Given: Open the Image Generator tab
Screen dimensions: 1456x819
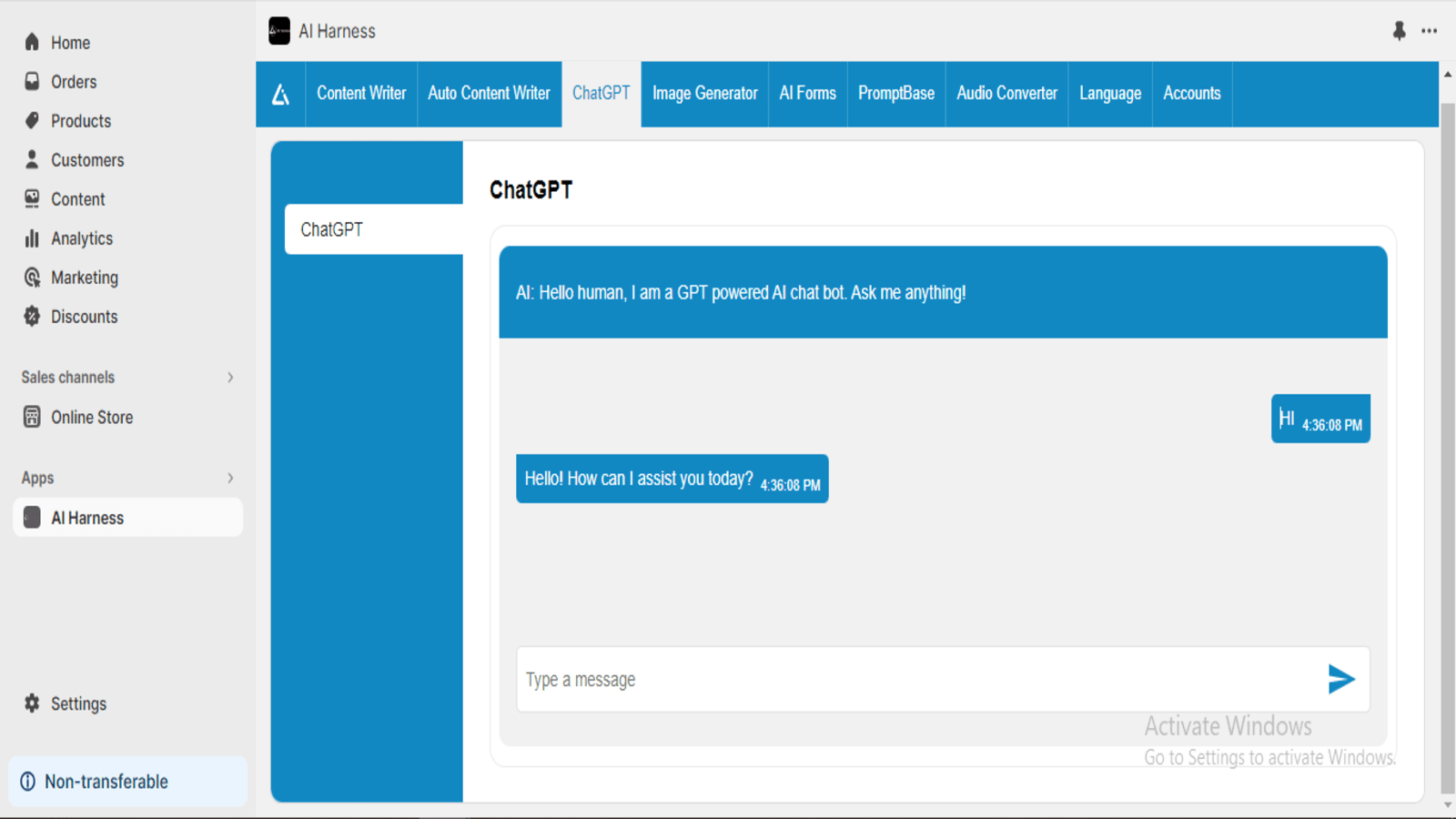Looking at the screenshot, I should point(704,94).
